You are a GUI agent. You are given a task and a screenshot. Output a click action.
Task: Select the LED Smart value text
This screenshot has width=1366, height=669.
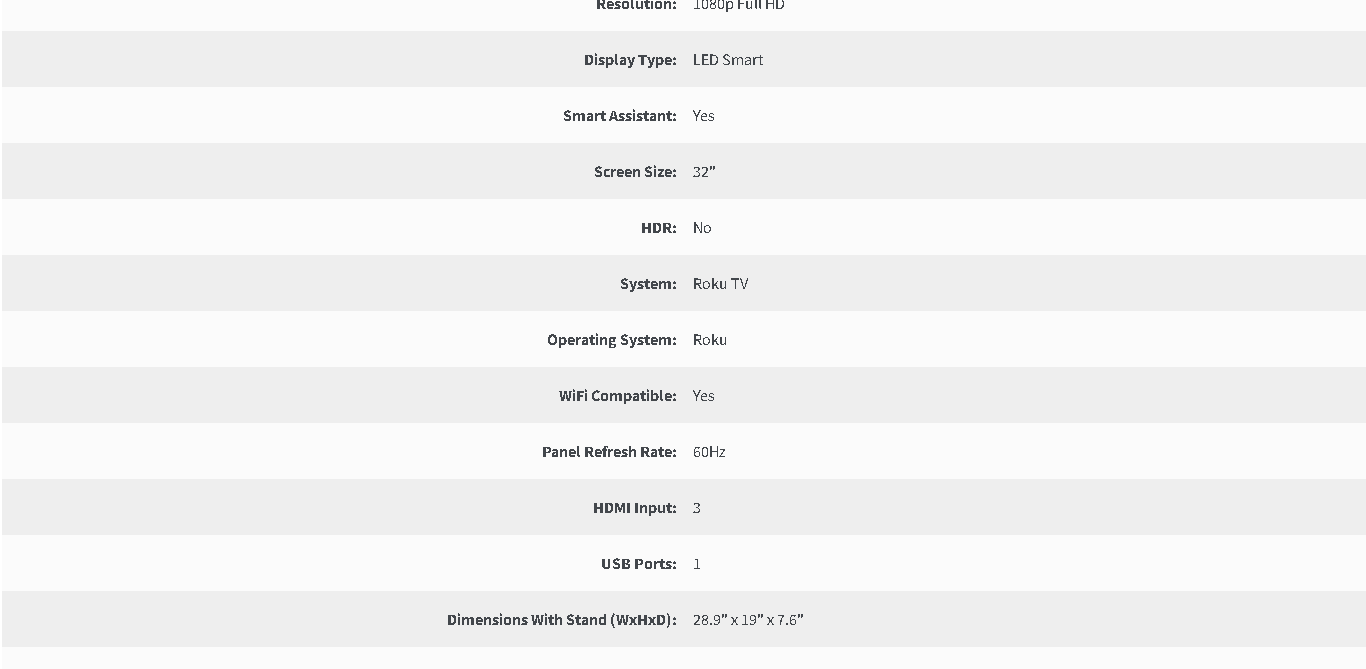(728, 60)
